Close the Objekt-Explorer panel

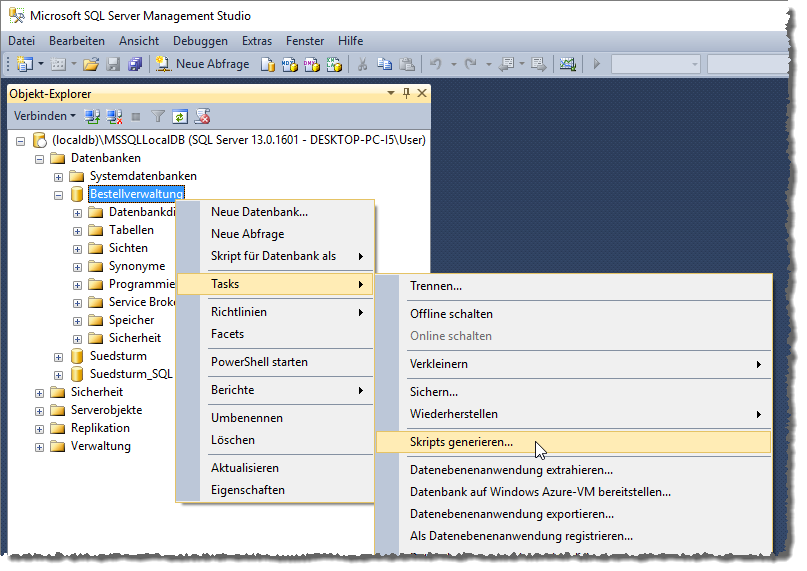(422, 93)
